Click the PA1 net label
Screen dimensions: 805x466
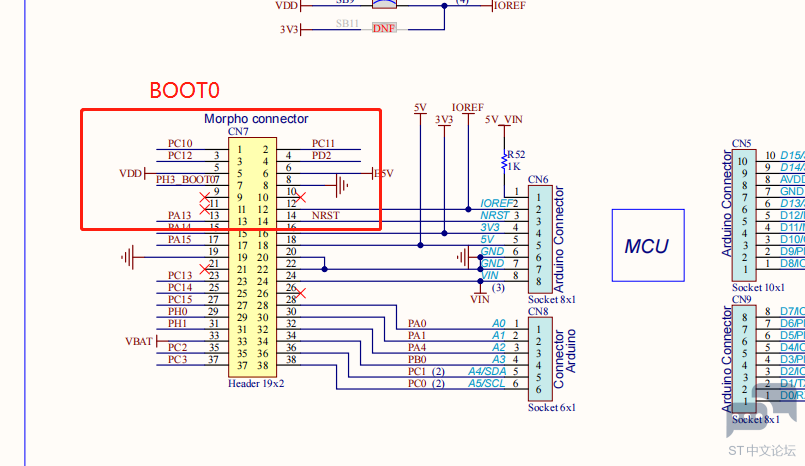tap(417, 336)
